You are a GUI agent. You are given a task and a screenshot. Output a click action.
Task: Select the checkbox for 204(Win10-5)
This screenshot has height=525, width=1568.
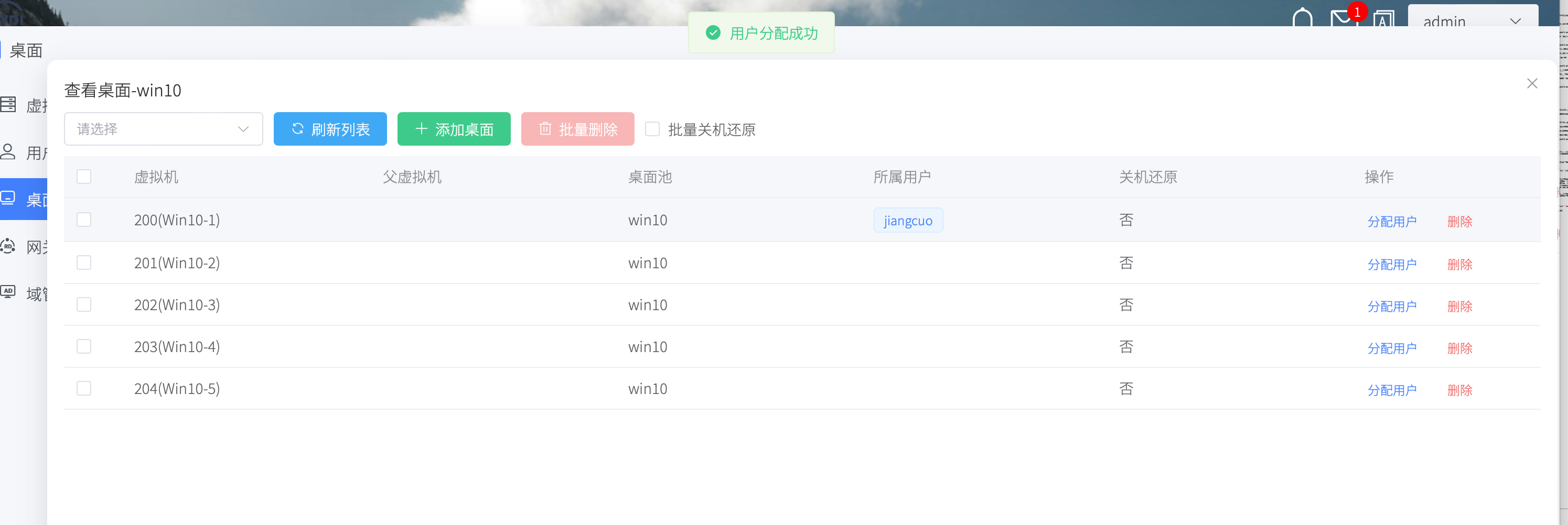[84, 389]
